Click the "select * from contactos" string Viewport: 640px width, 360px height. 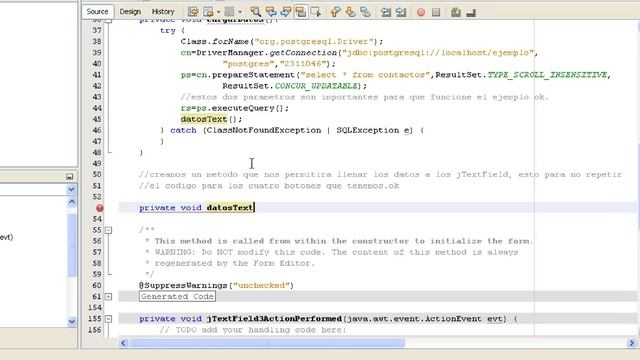(365, 75)
